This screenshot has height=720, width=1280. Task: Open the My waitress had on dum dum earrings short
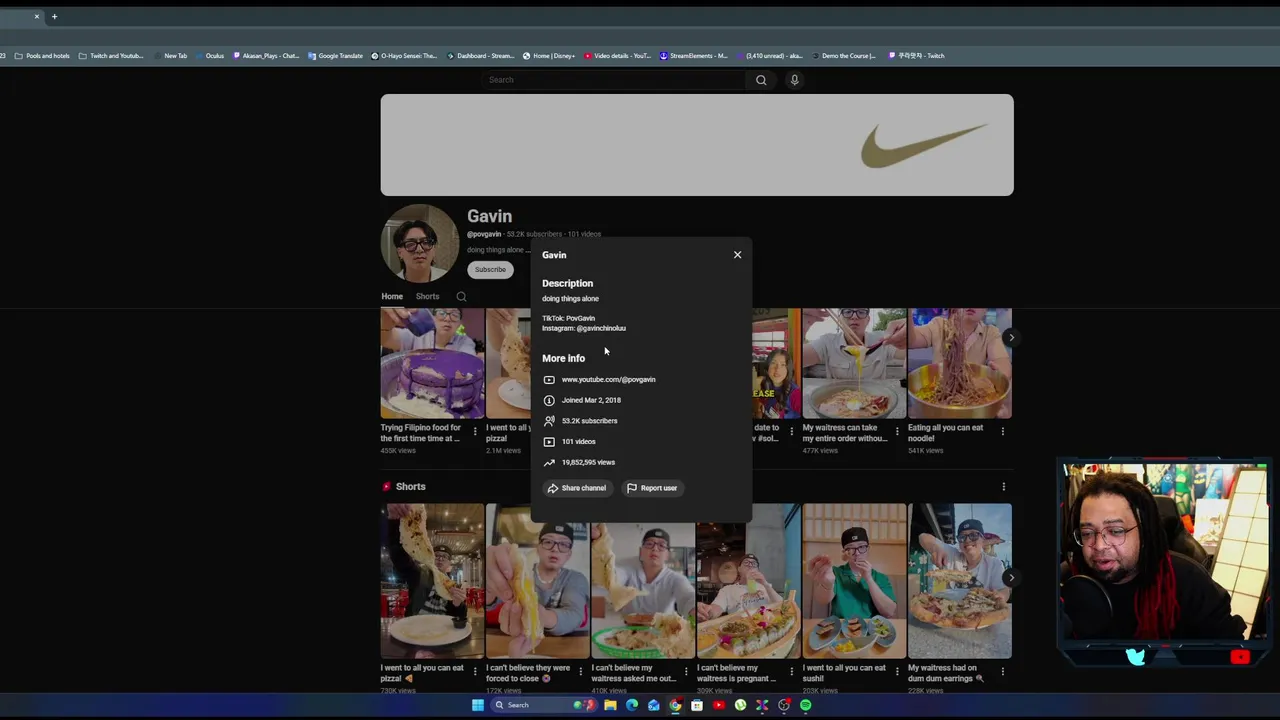(960, 581)
